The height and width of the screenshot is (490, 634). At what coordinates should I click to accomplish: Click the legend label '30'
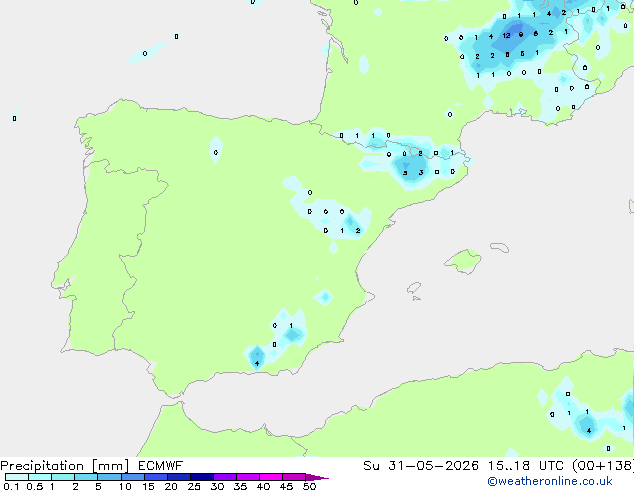(218, 486)
